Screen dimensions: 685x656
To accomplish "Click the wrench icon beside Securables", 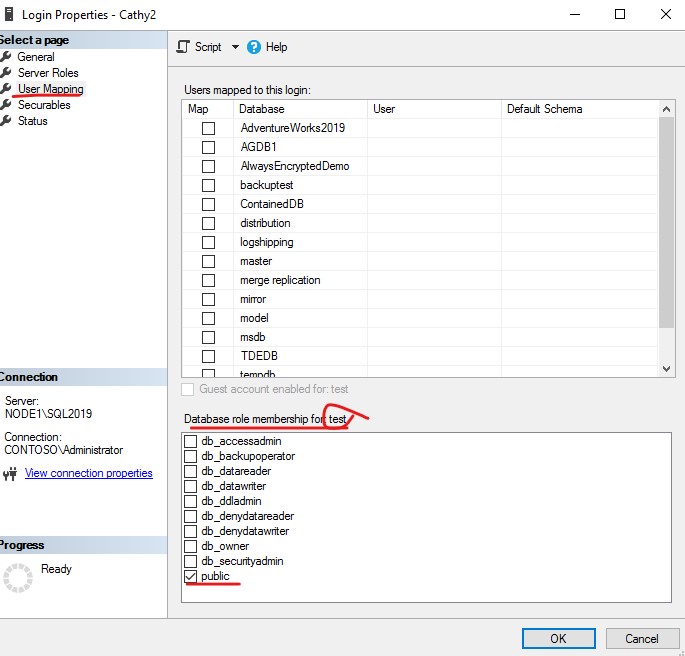I will [6, 105].
